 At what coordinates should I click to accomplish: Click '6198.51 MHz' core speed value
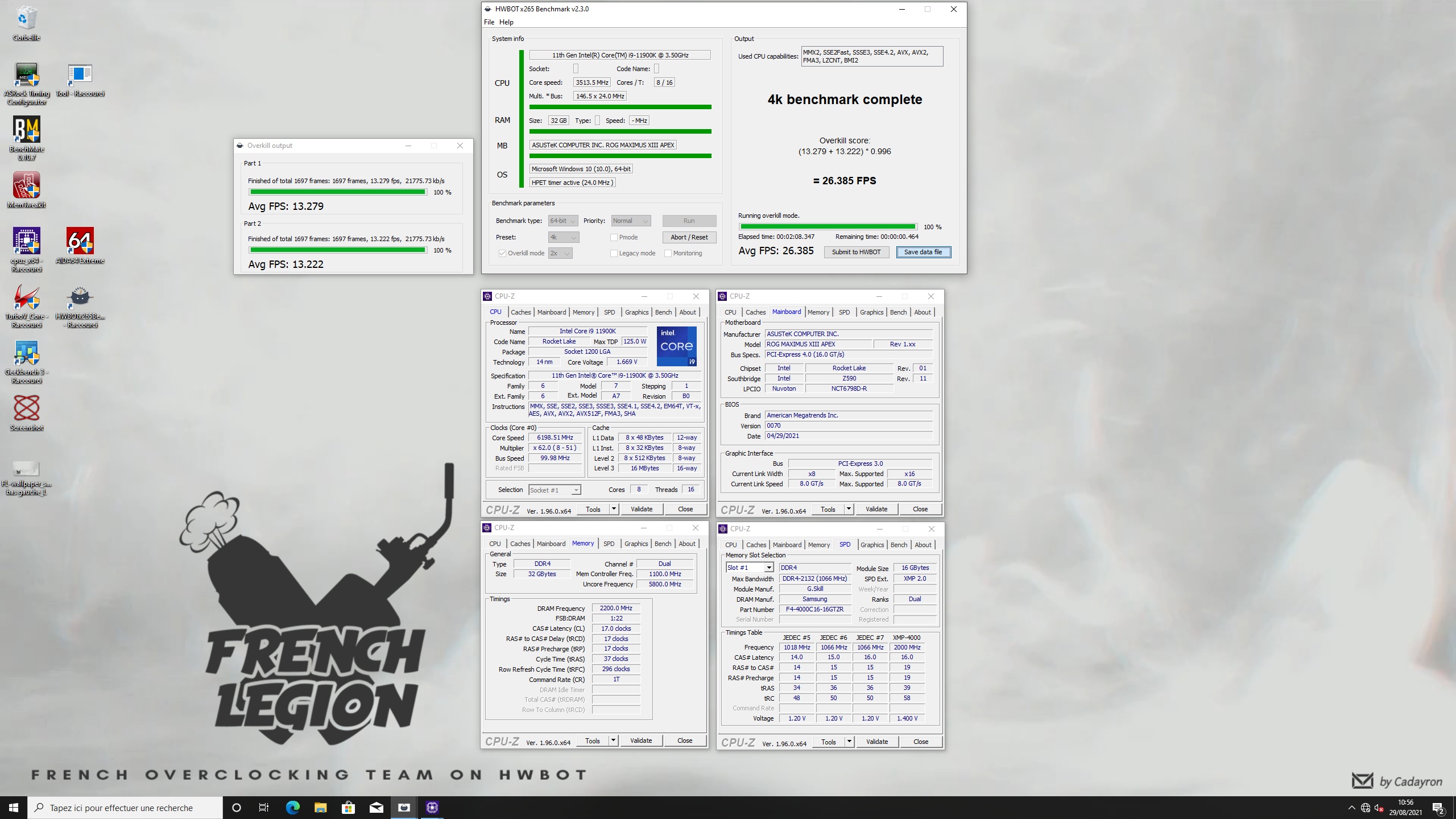[555, 437]
